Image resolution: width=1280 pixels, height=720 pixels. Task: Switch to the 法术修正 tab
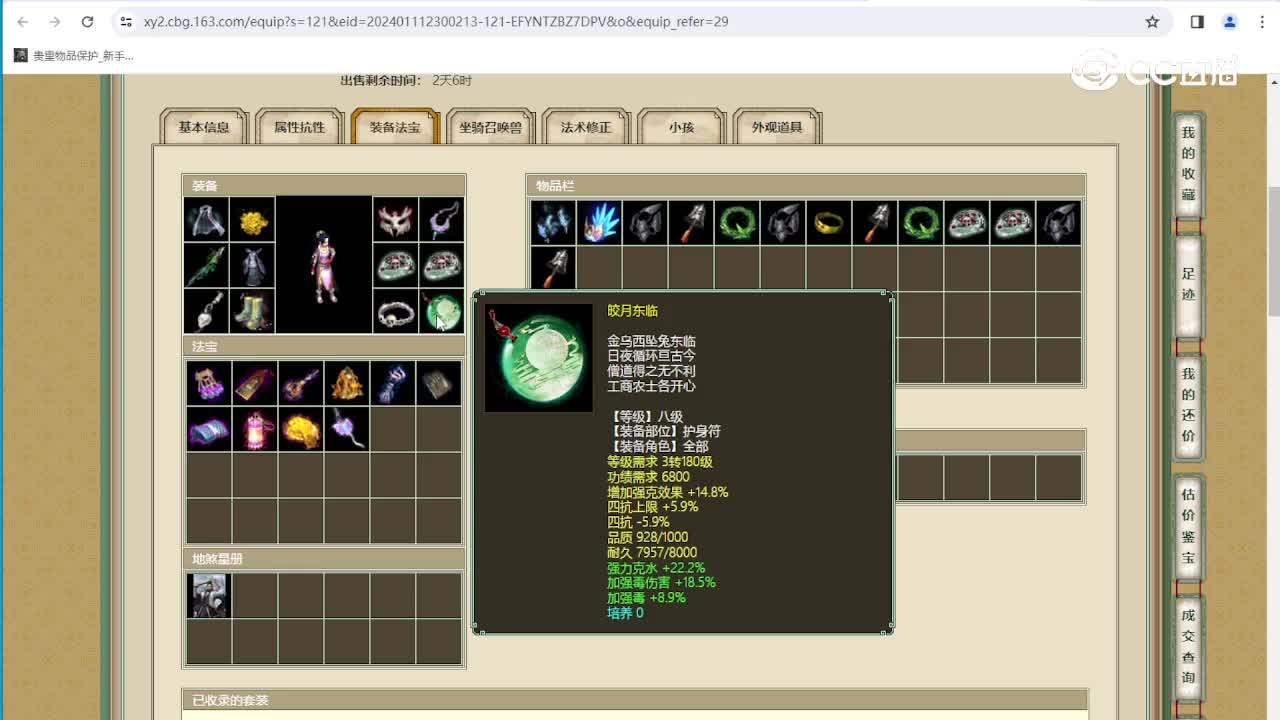coord(586,127)
